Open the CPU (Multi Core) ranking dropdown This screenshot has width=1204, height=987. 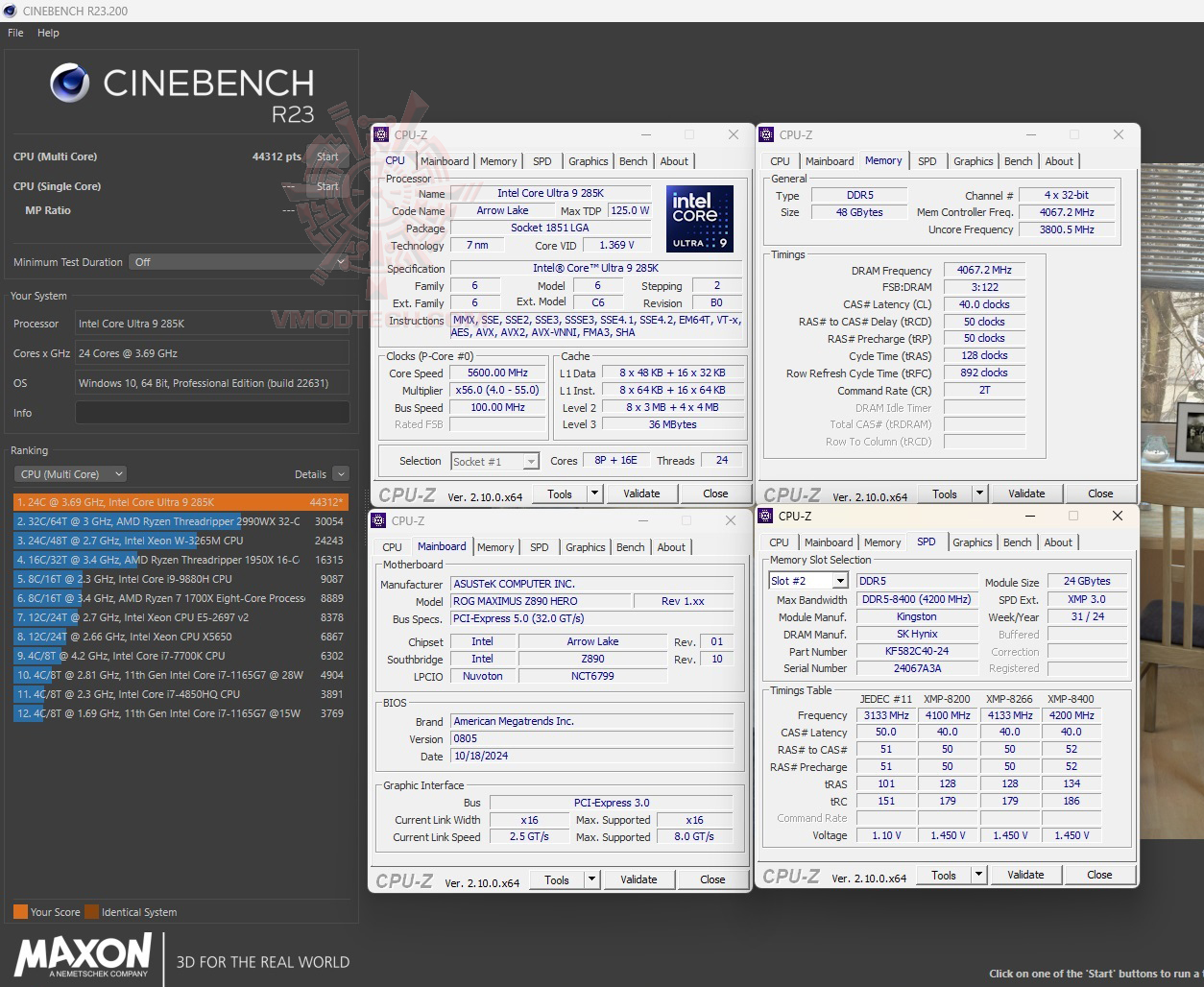coord(69,473)
